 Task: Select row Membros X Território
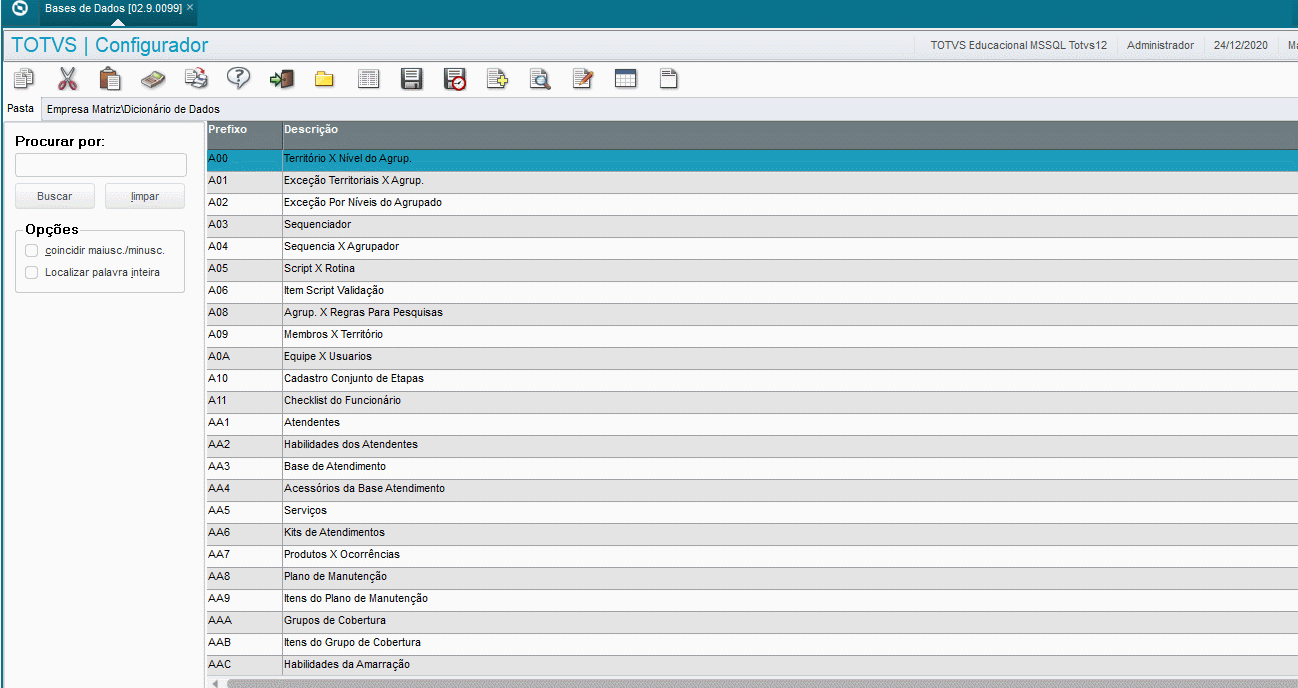pyautogui.click(x=752, y=335)
